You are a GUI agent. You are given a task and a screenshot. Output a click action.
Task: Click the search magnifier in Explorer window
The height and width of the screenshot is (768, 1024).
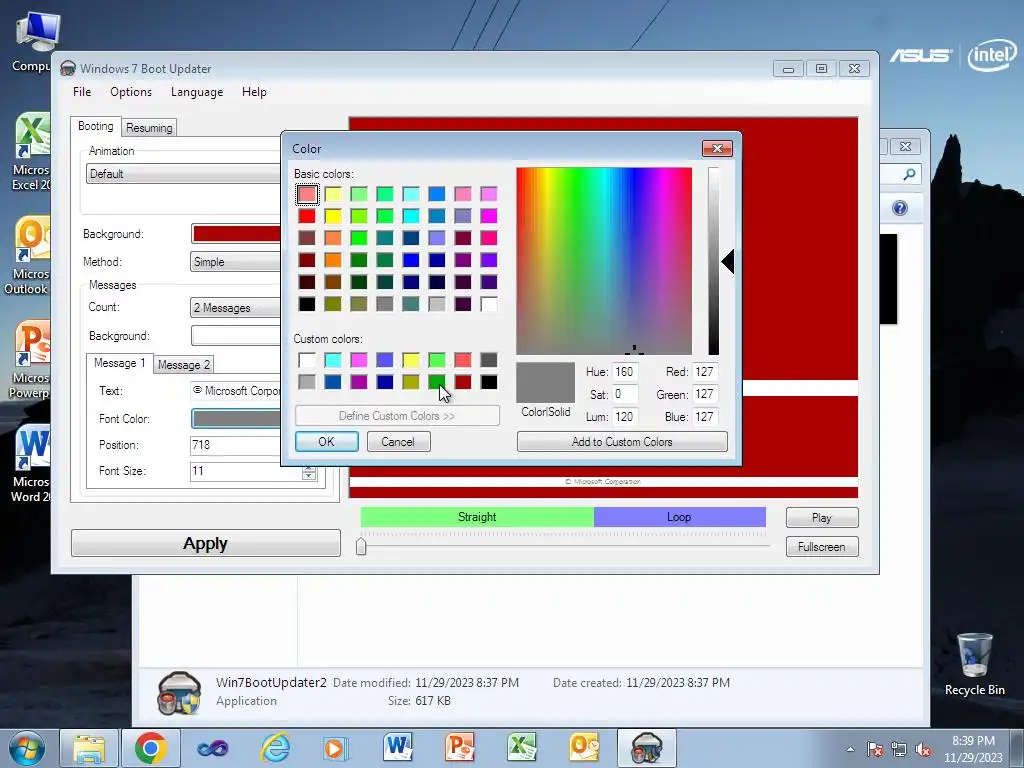point(909,174)
